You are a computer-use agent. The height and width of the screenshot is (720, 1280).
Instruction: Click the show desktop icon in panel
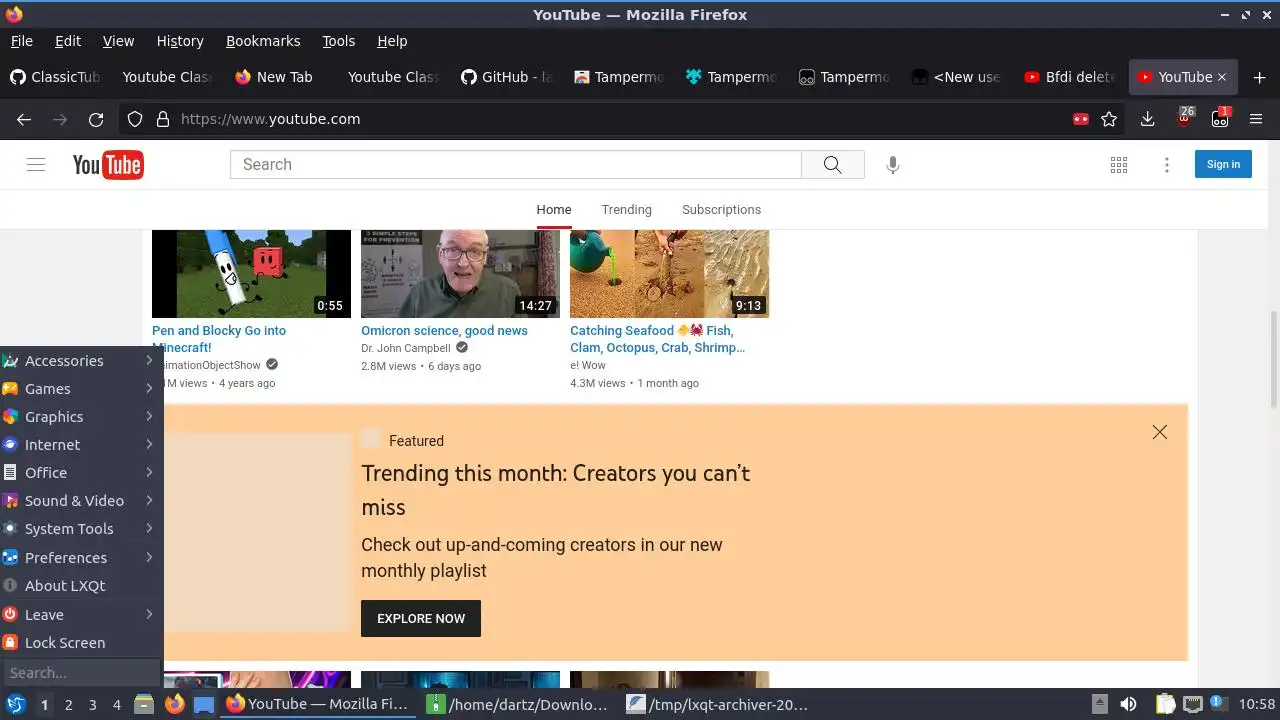[204, 704]
